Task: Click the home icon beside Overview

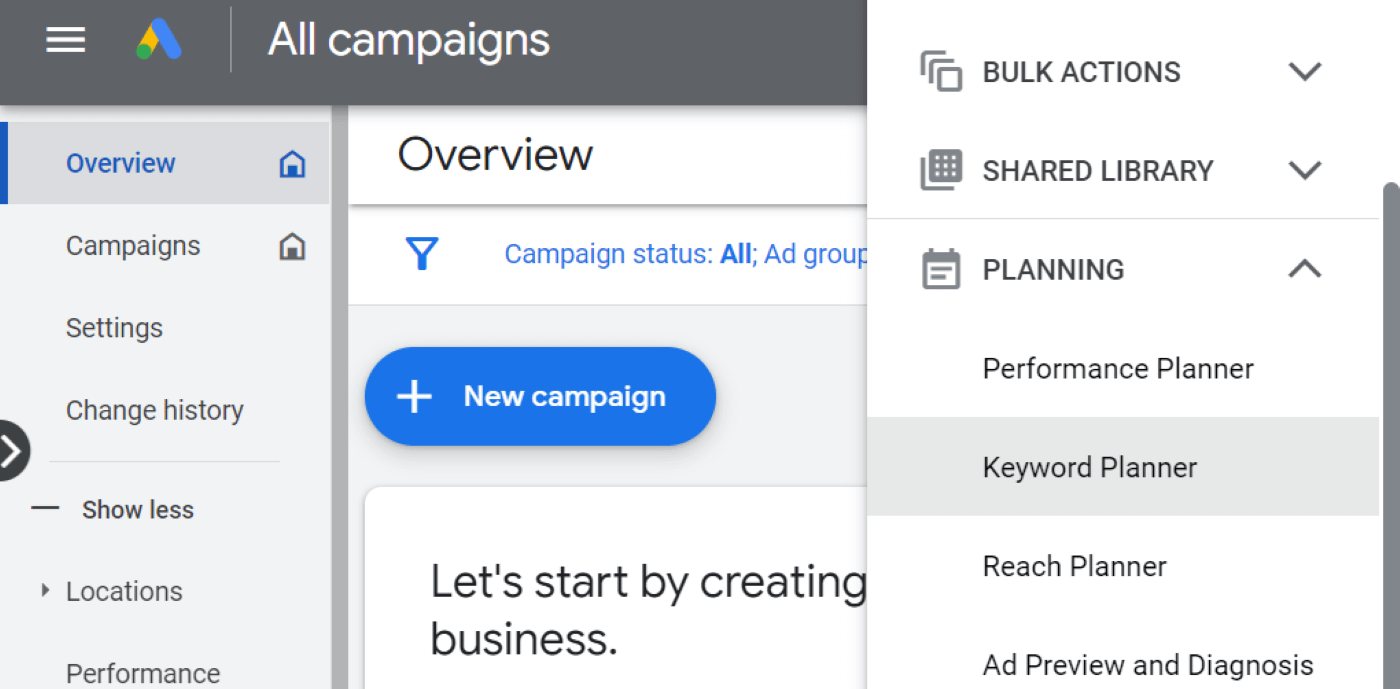Action: pos(291,162)
